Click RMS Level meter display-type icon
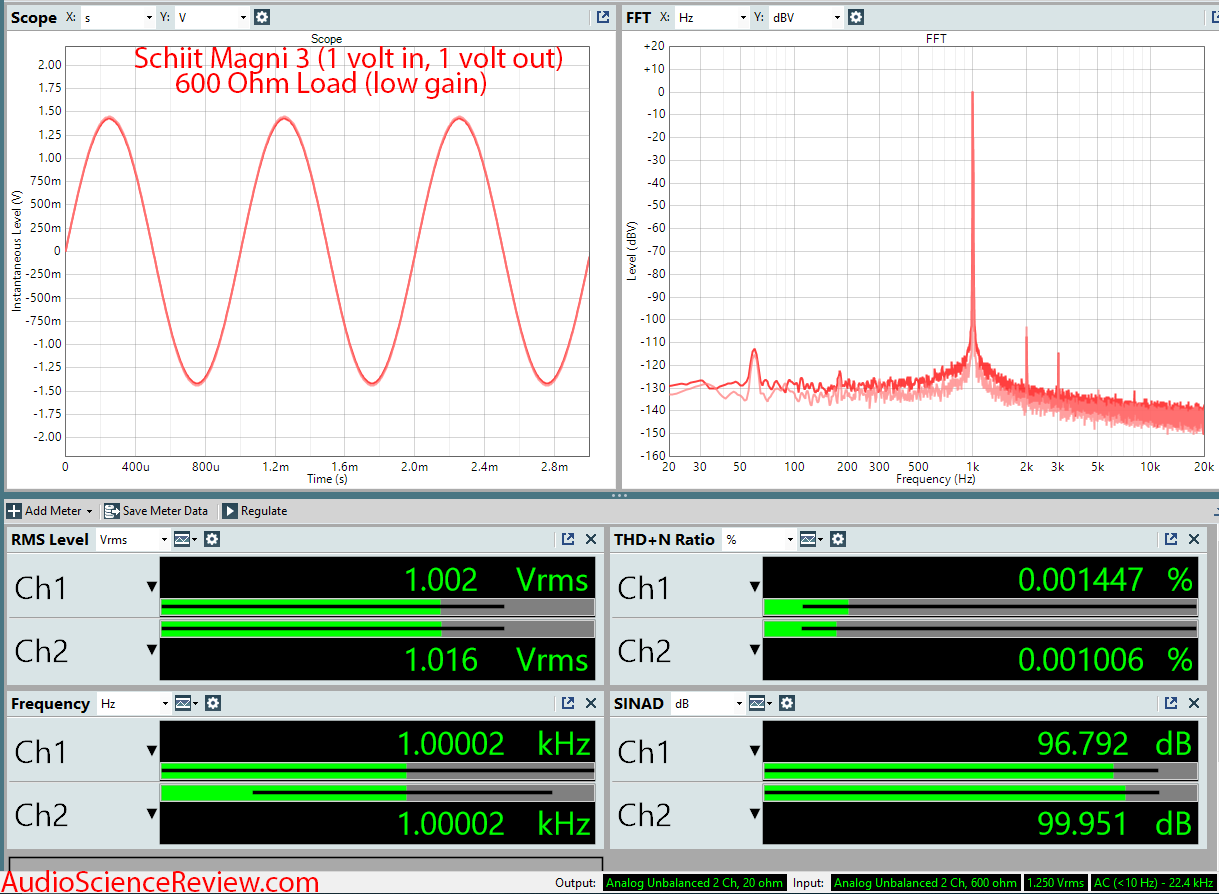Image resolution: width=1219 pixels, height=894 pixels. point(186,539)
